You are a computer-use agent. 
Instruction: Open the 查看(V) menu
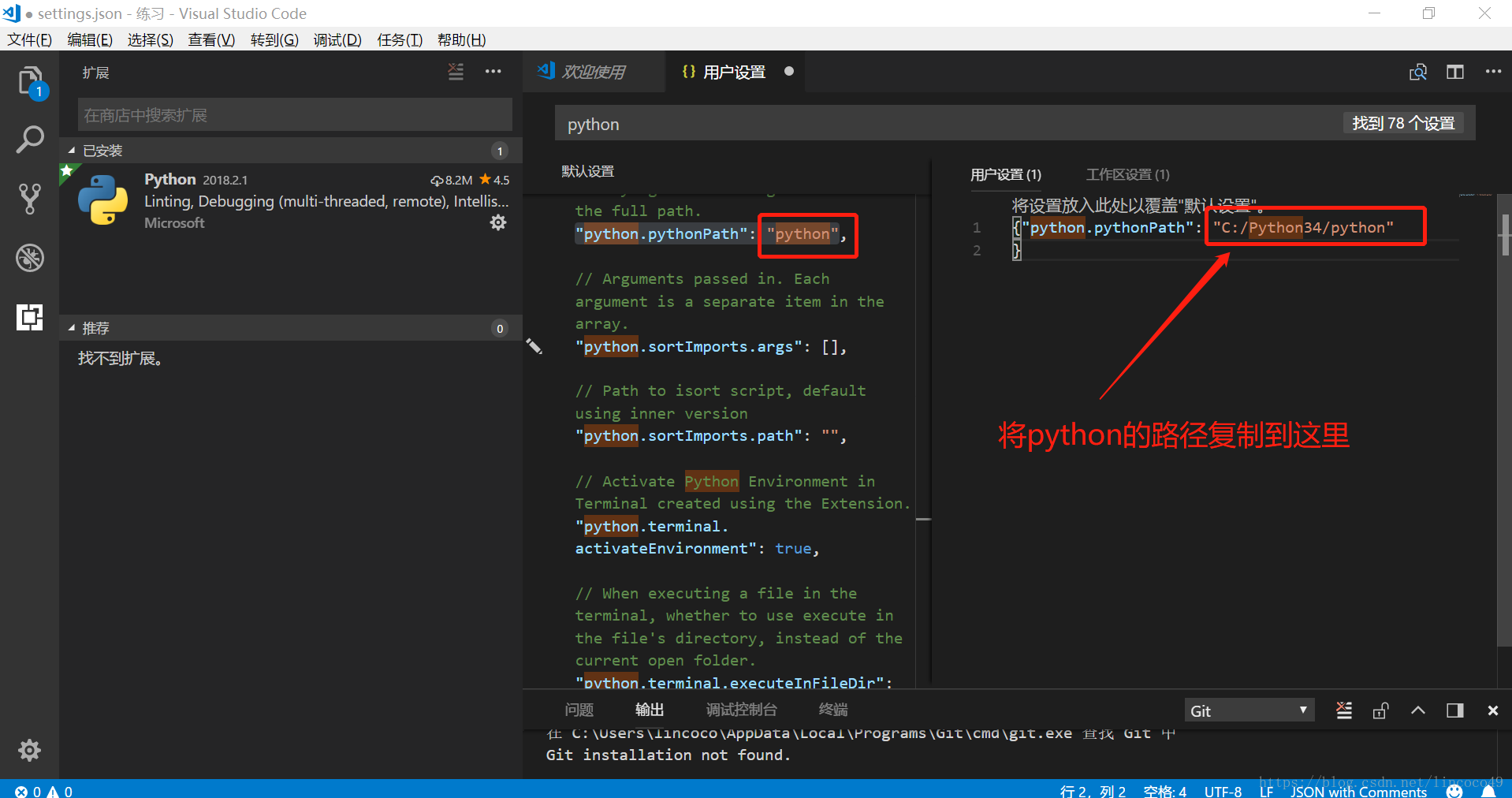click(x=211, y=39)
